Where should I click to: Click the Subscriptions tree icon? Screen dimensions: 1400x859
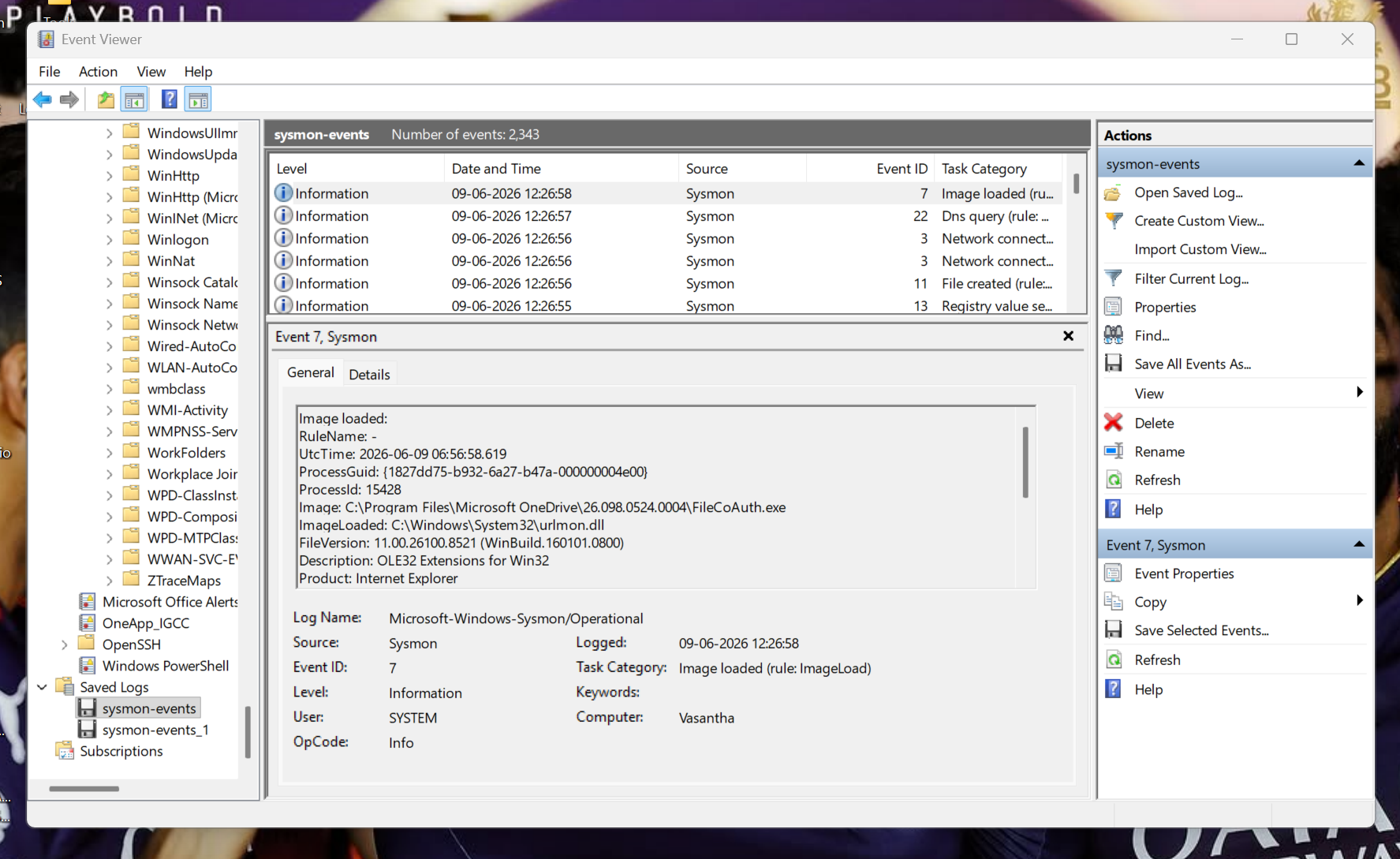[x=65, y=751]
